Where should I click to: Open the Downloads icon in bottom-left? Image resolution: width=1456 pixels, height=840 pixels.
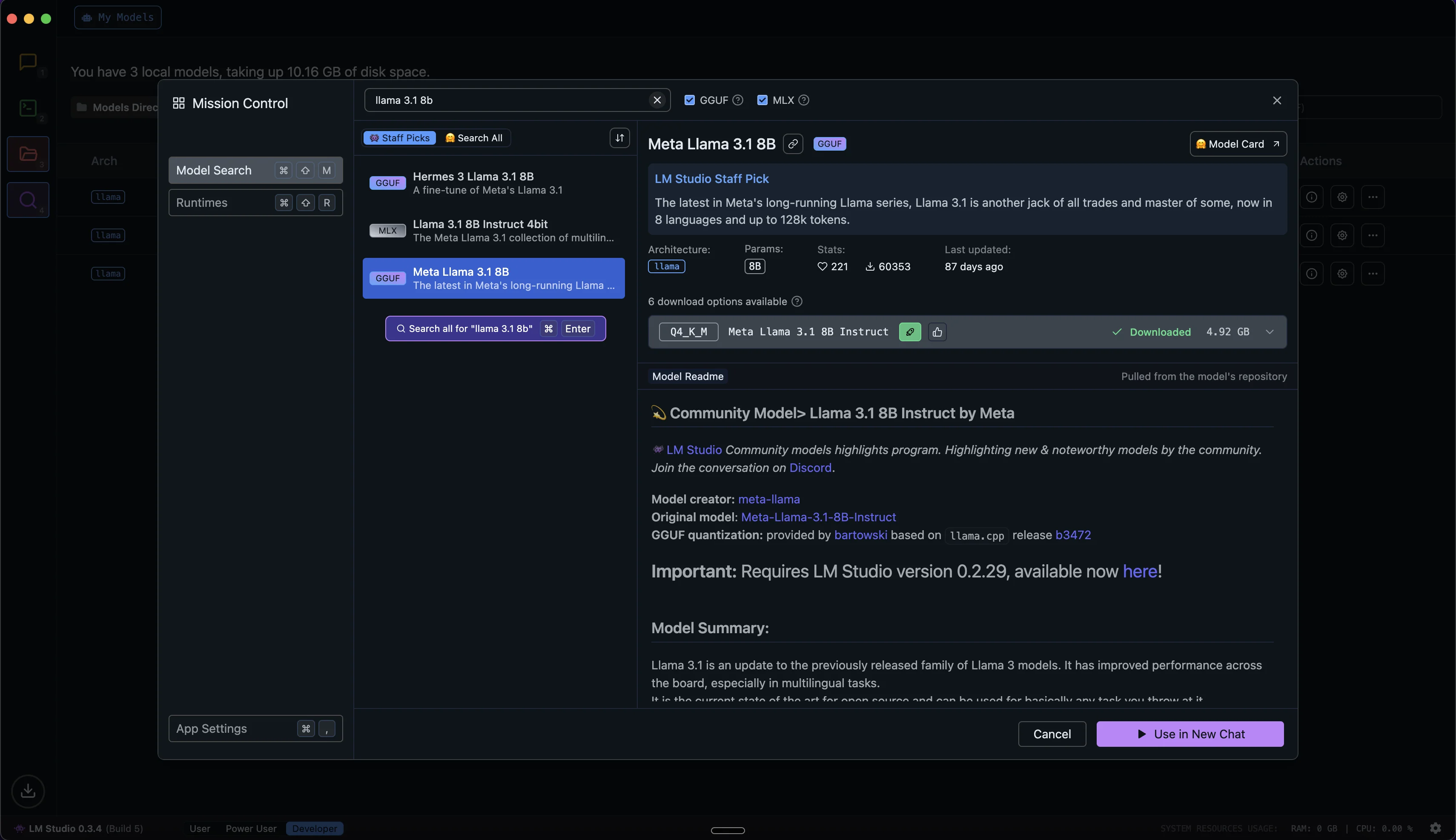28,791
